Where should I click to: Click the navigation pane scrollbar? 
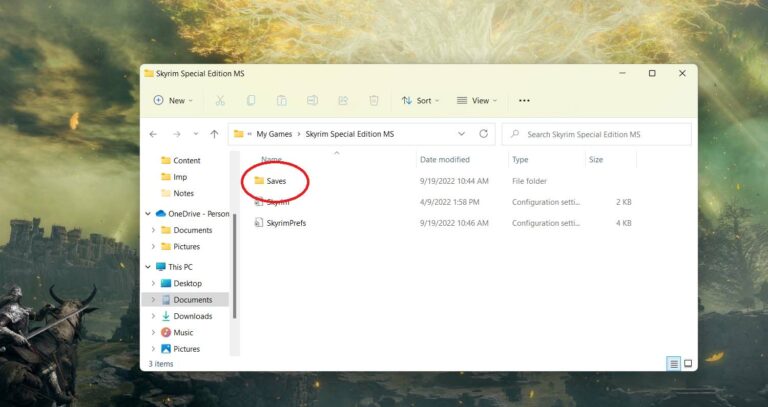235,267
